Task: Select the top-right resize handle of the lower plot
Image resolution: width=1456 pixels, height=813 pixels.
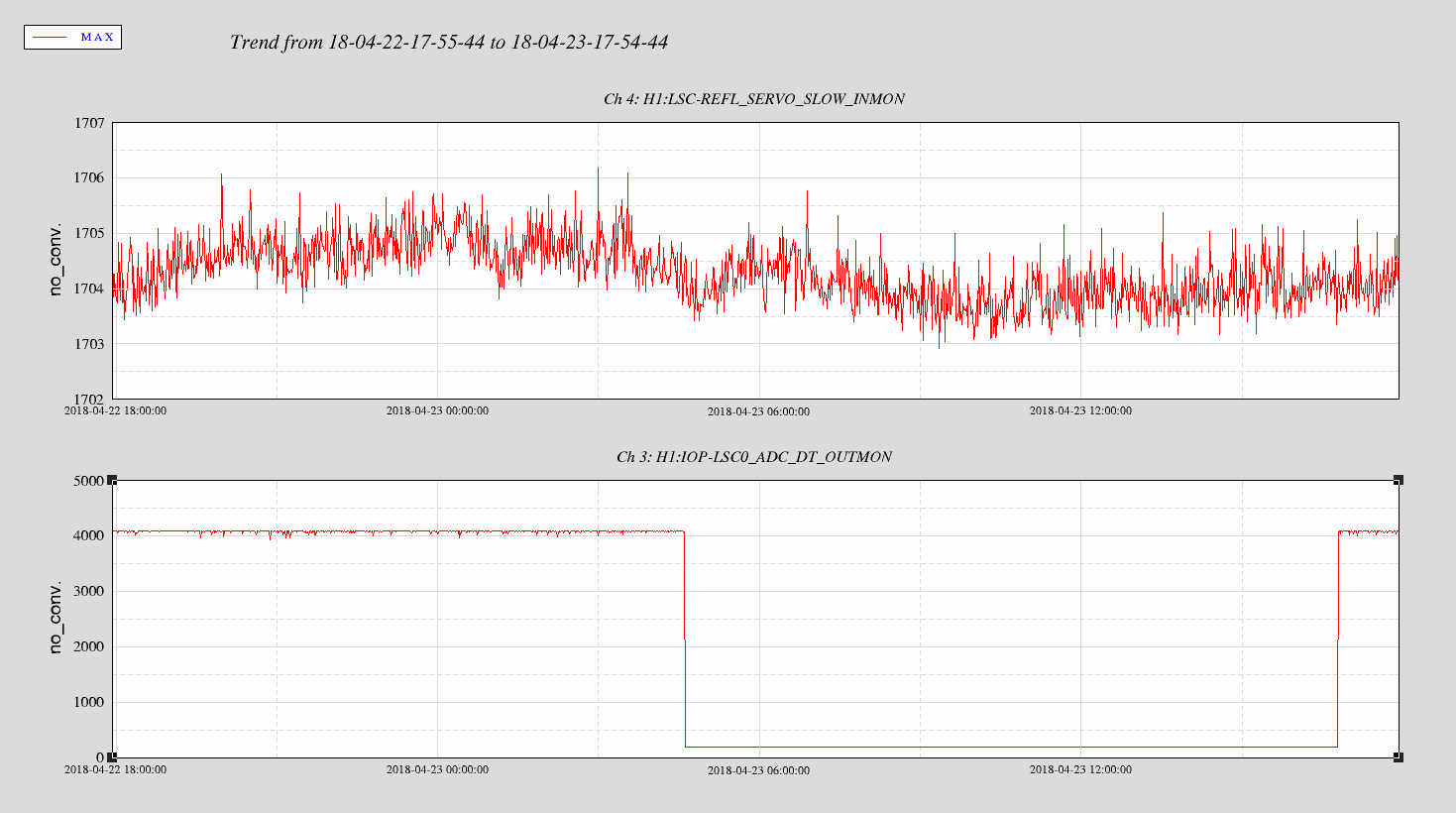Action: (1399, 481)
